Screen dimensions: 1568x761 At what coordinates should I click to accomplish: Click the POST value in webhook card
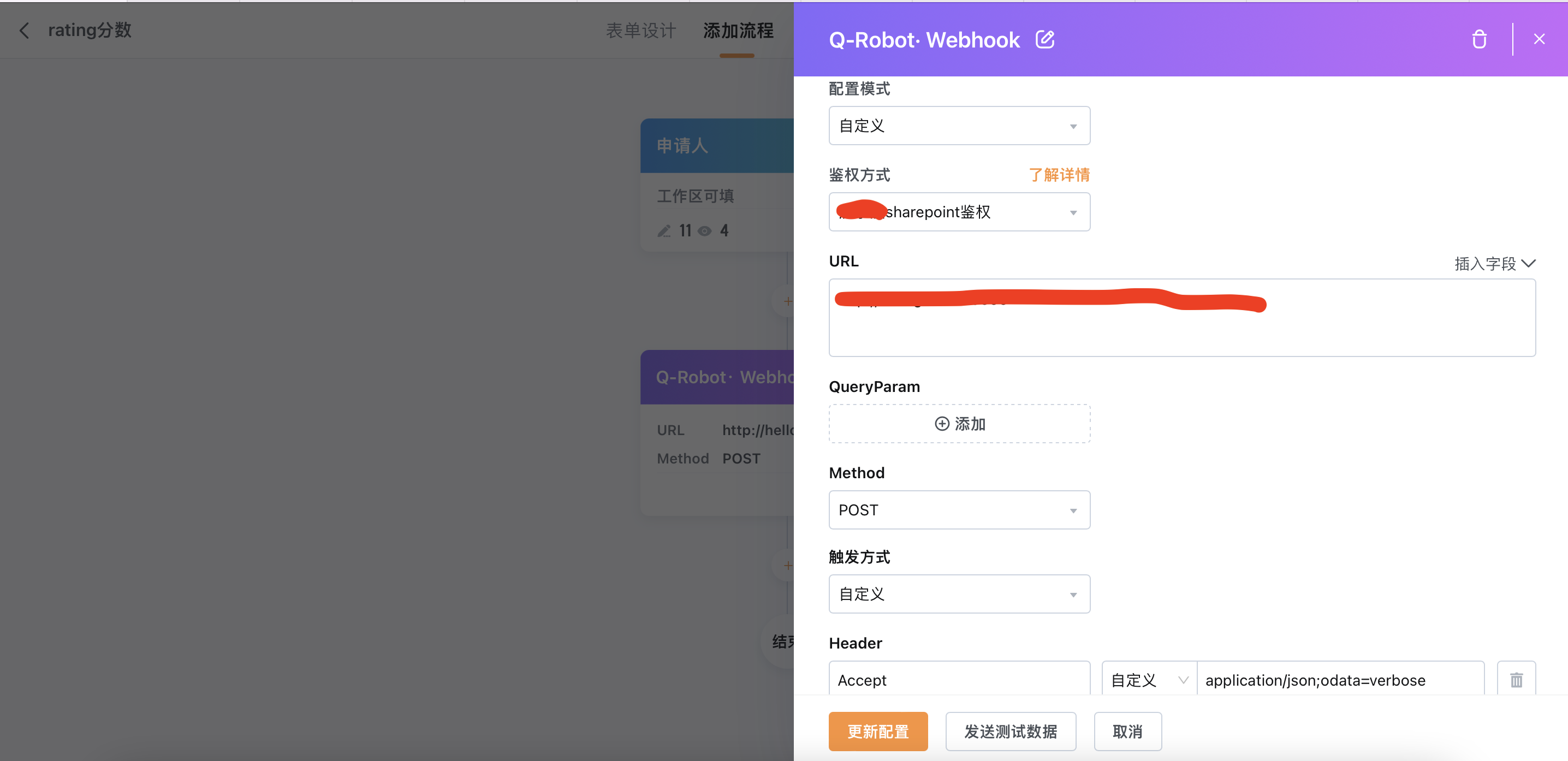click(741, 459)
